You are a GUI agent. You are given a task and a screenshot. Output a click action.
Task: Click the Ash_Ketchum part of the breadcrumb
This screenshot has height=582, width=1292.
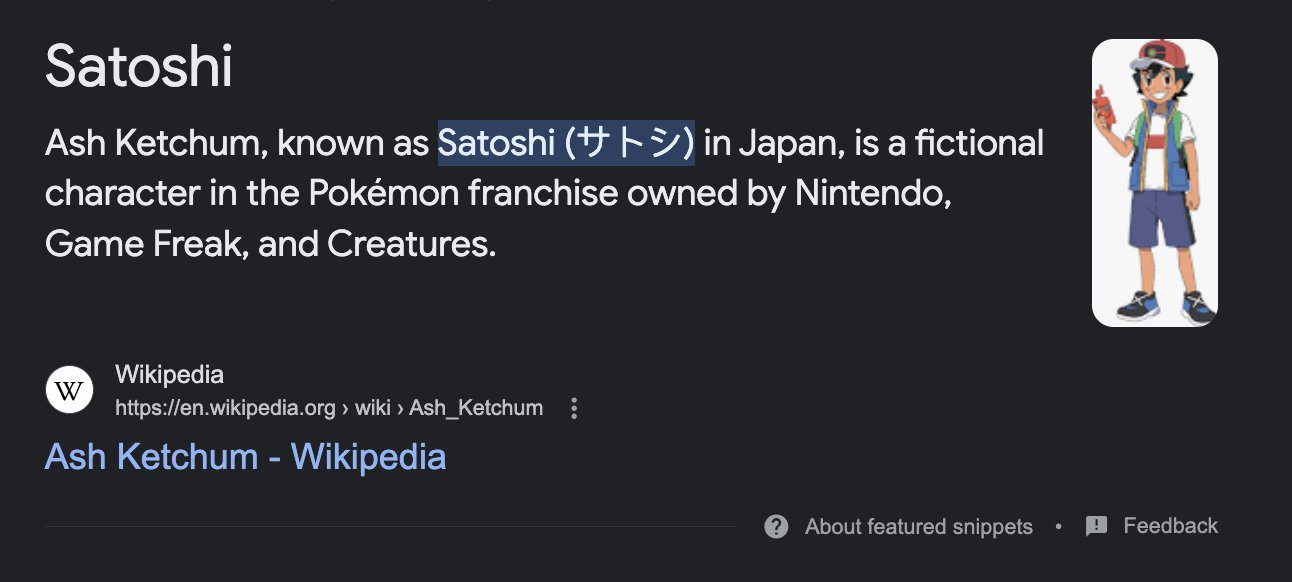(476, 408)
